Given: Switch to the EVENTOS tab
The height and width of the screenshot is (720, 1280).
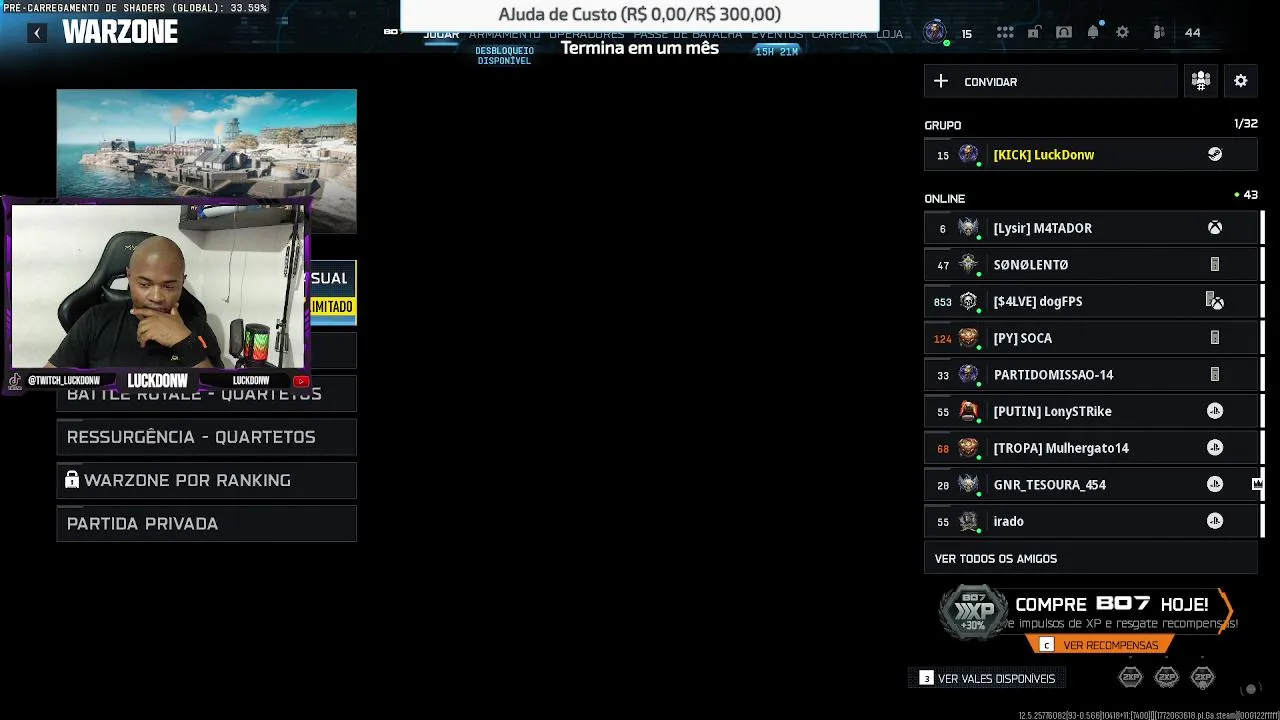Looking at the screenshot, I should click(777, 33).
